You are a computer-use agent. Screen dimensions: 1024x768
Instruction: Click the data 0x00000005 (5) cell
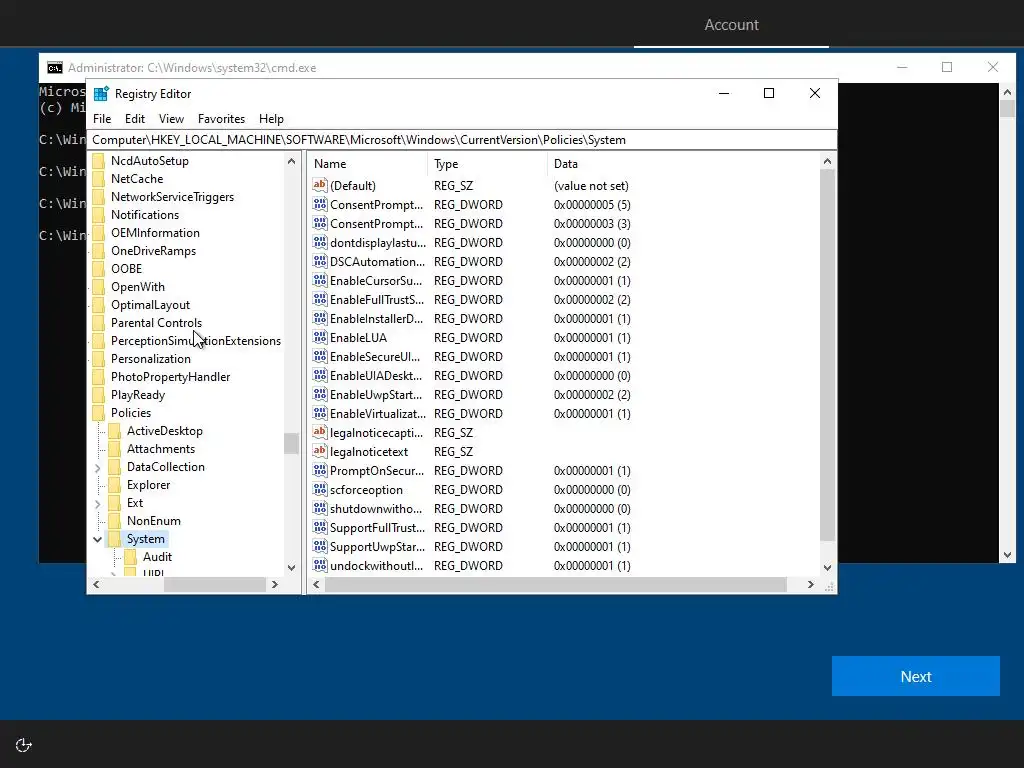(x=592, y=204)
